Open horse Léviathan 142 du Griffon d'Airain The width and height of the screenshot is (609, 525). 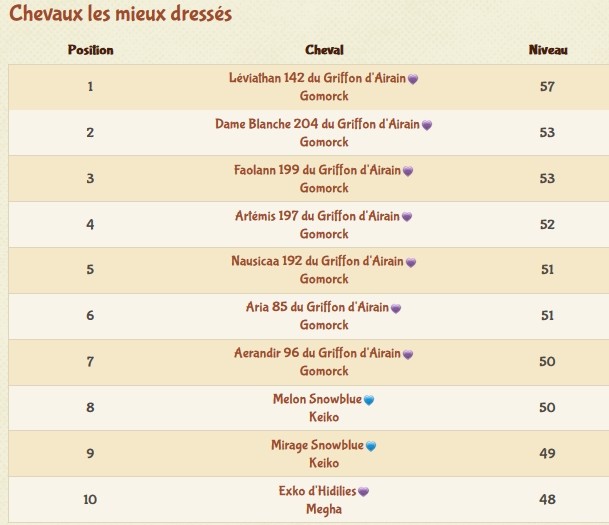pos(317,78)
